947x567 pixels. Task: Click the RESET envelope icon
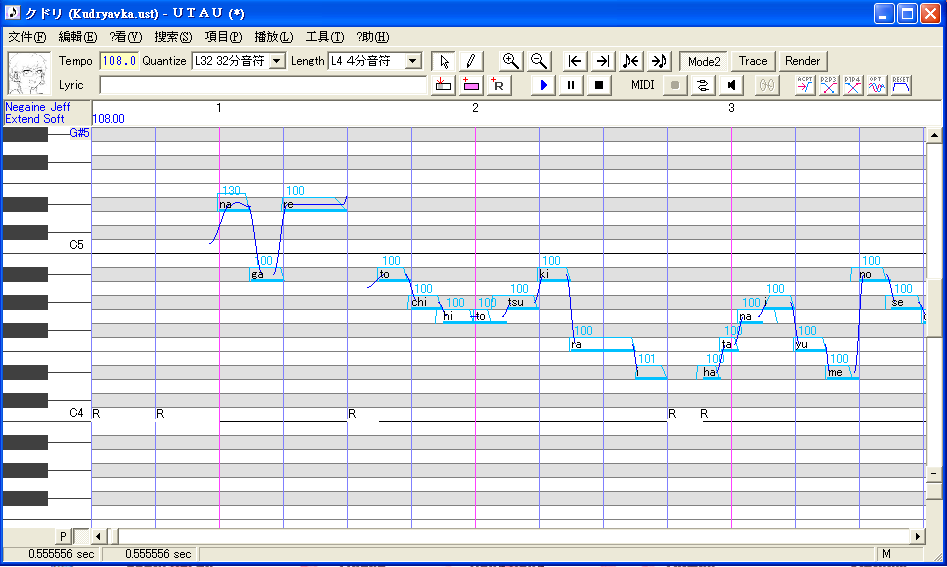click(x=900, y=85)
